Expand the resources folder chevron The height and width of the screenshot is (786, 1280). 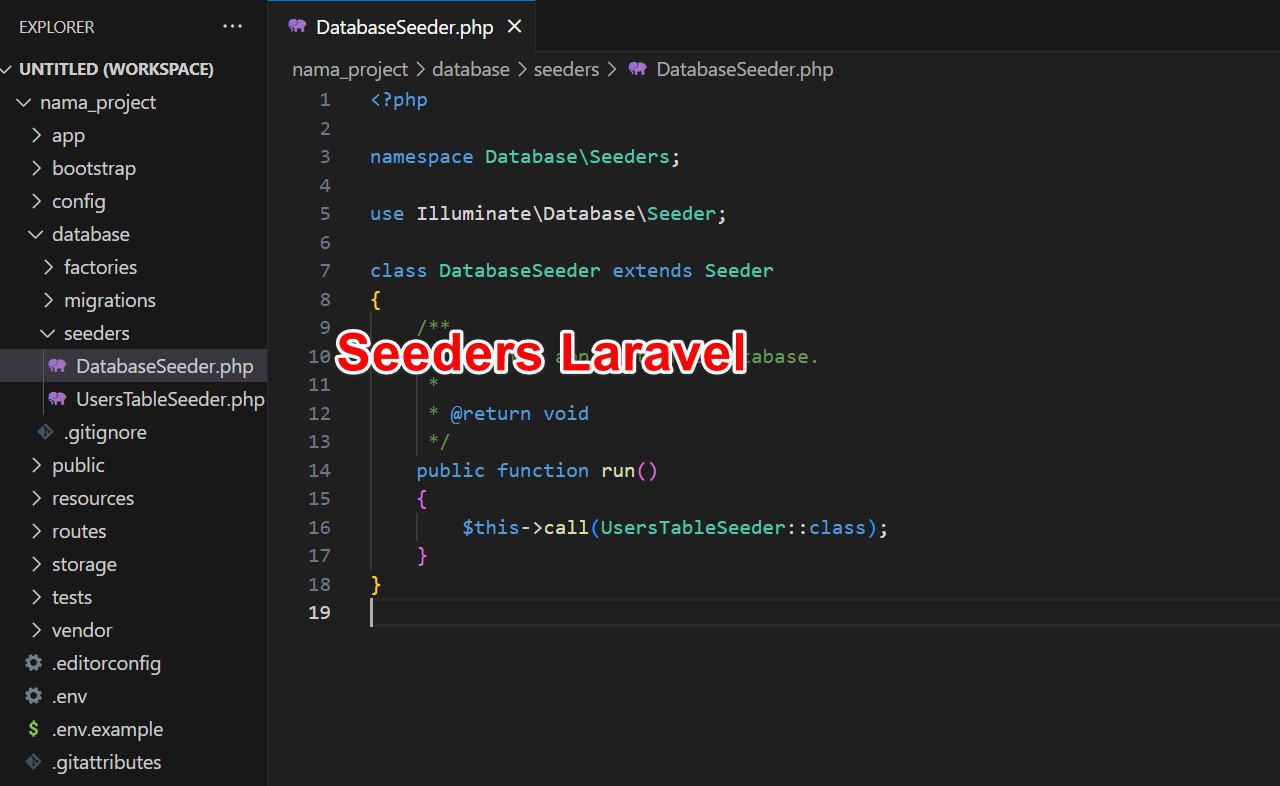point(36,498)
